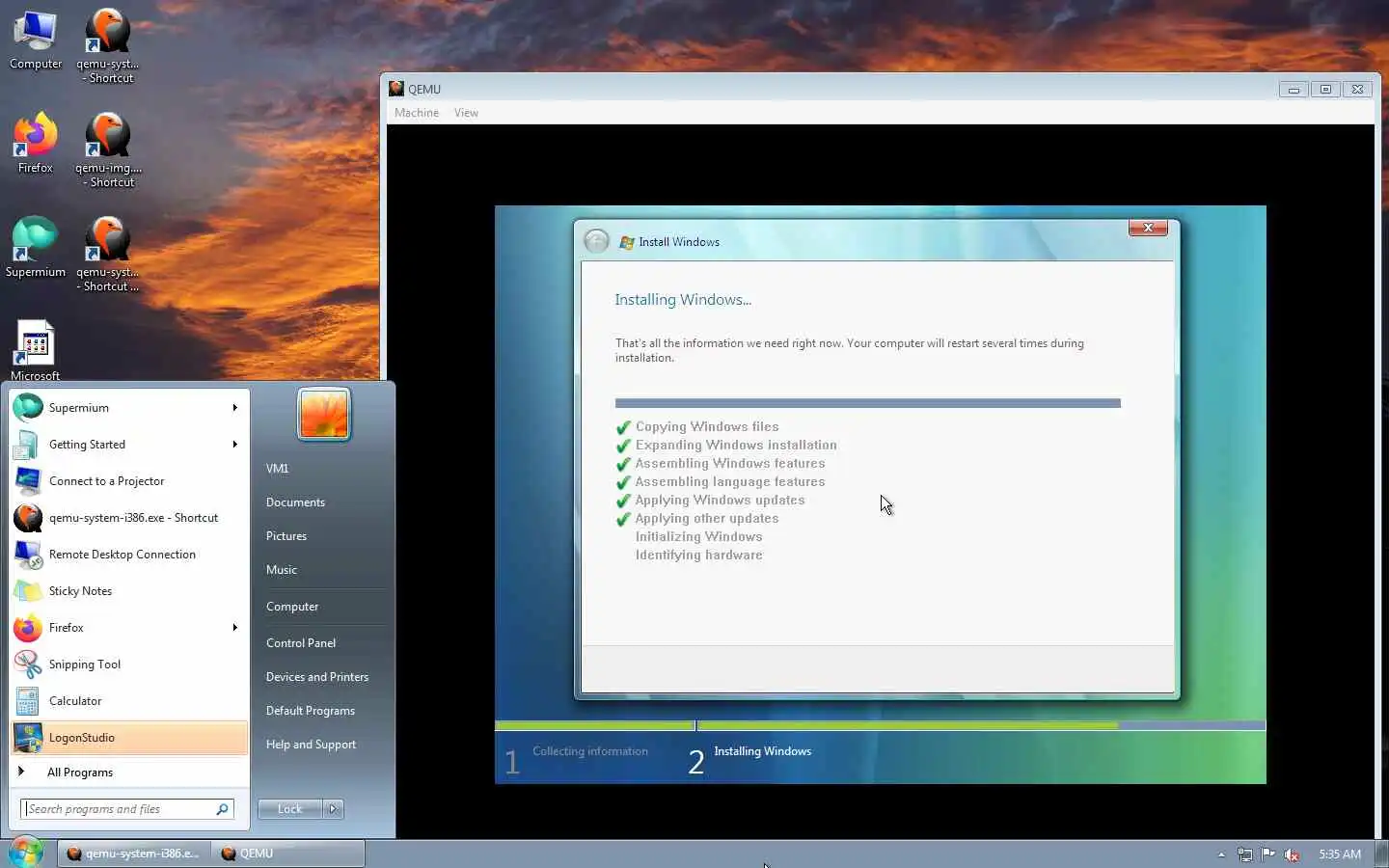Open the Snipping Tool
The height and width of the screenshot is (868, 1389).
click(x=129, y=665)
